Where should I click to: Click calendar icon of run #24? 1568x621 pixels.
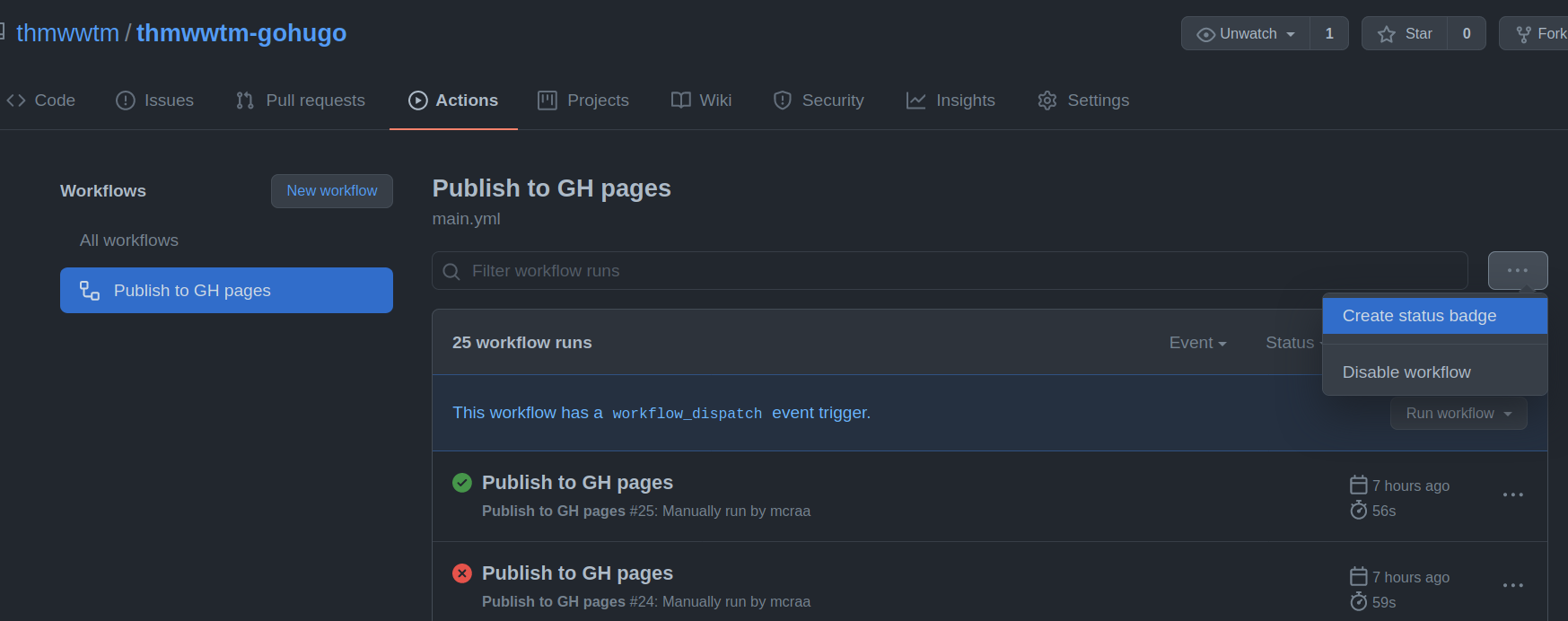click(1359, 577)
